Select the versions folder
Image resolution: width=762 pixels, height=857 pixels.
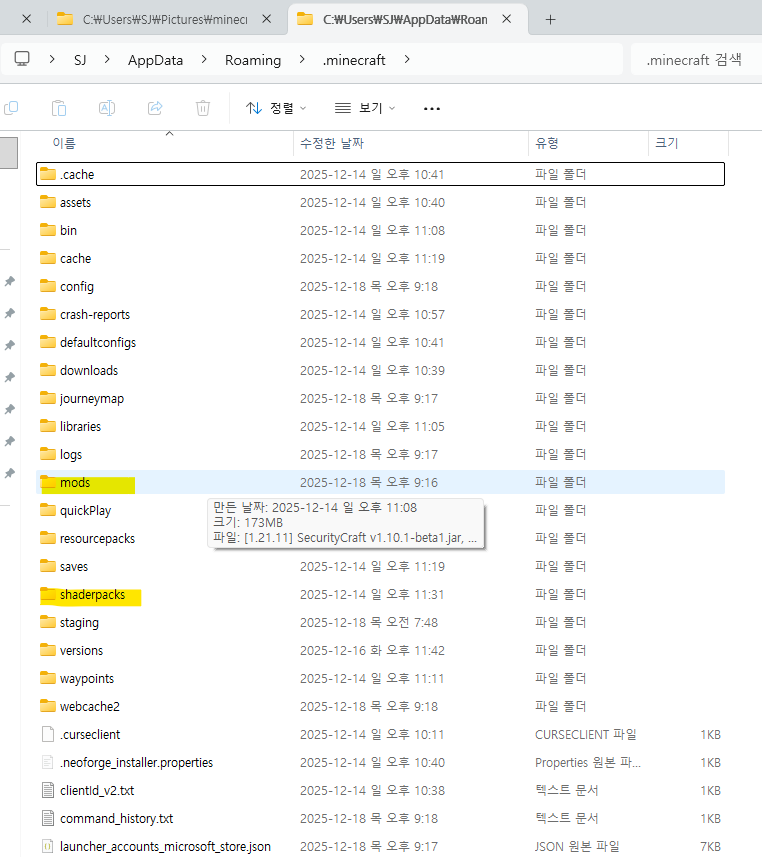click(x=380, y=650)
